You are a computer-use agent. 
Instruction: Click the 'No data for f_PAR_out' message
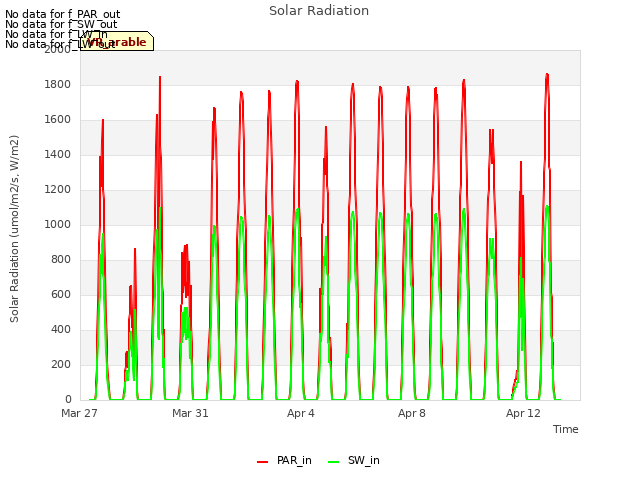pos(62,14)
